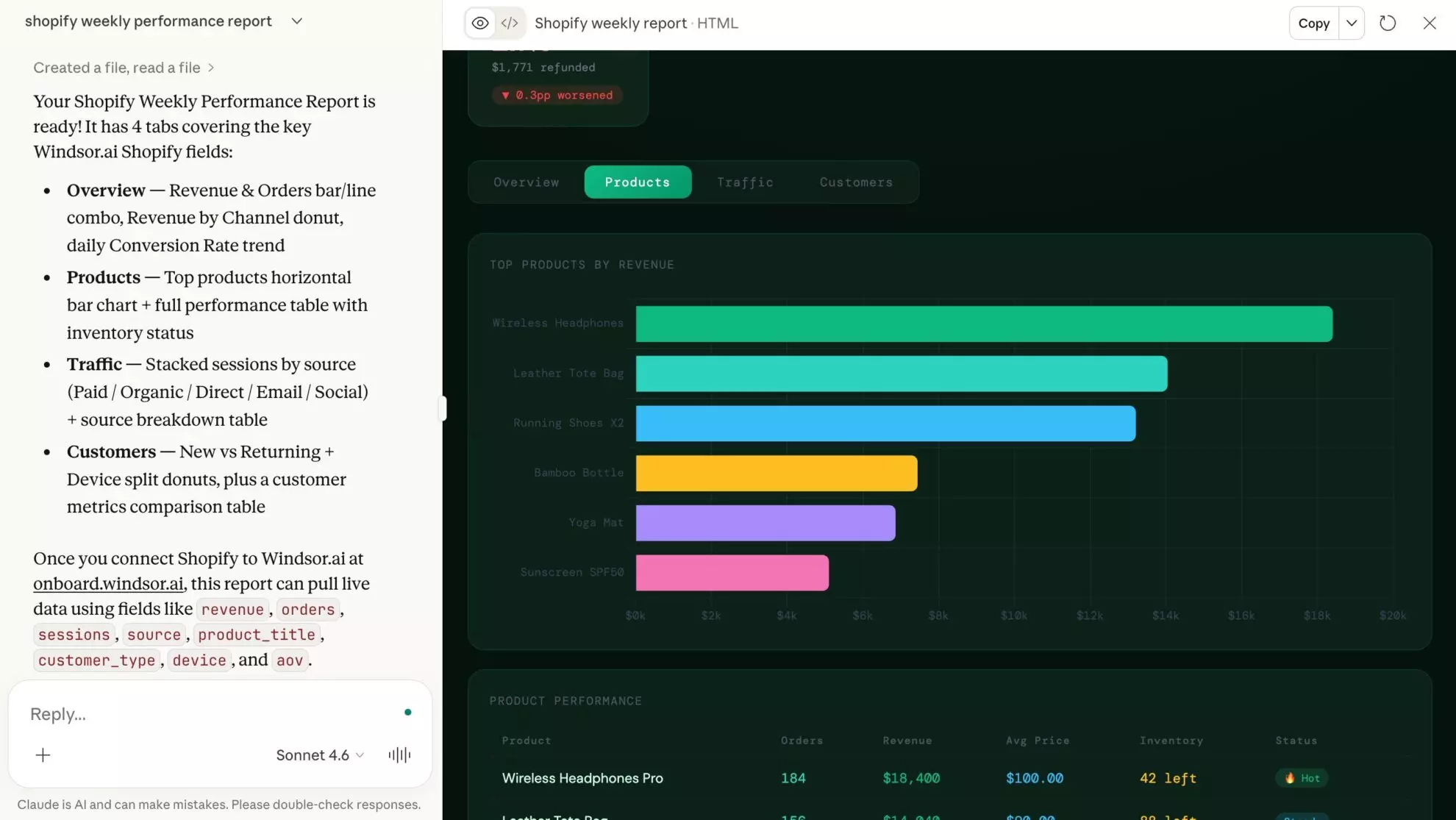Open the chat title dropdown chevron
1456x820 pixels.
coord(296,21)
